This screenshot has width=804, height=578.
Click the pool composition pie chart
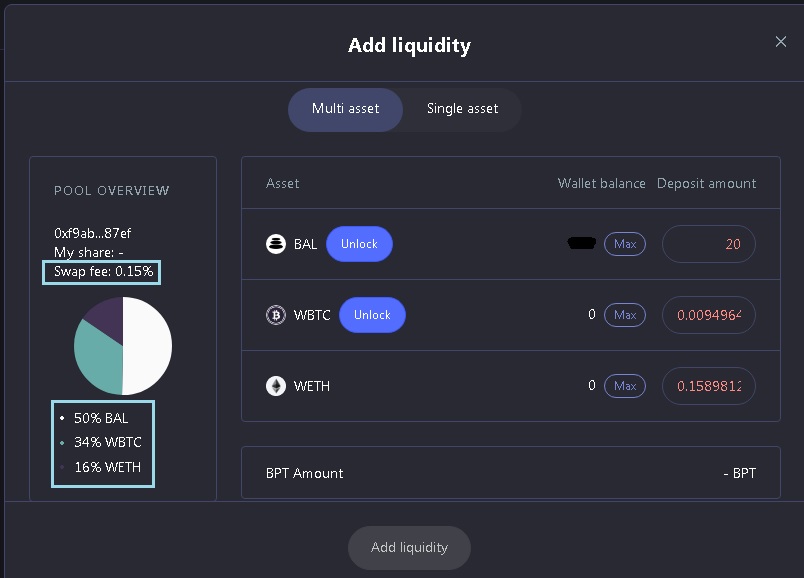click(122, 344)
